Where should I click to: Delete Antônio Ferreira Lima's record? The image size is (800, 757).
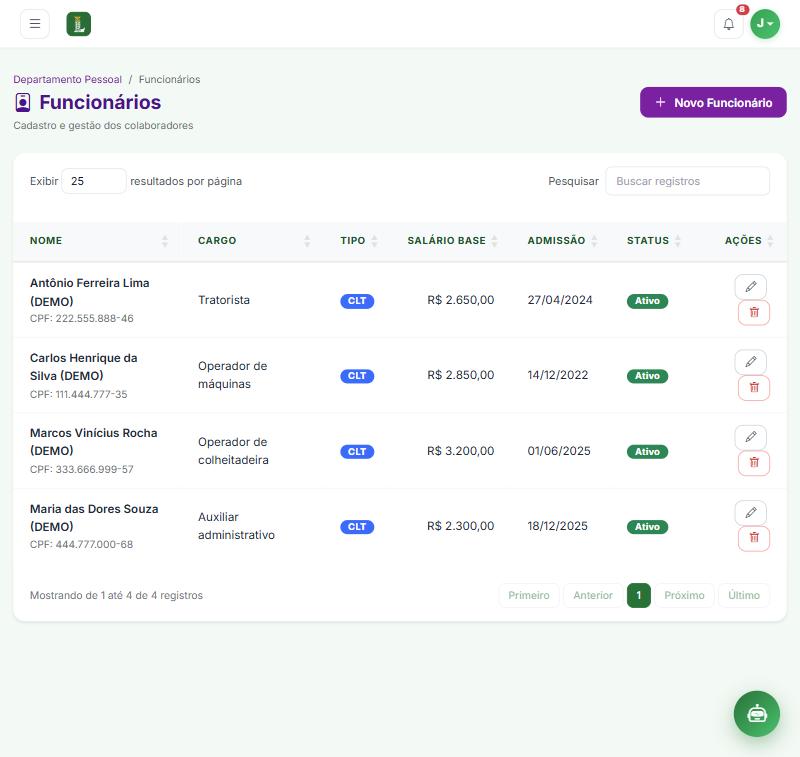click(754, 312)
